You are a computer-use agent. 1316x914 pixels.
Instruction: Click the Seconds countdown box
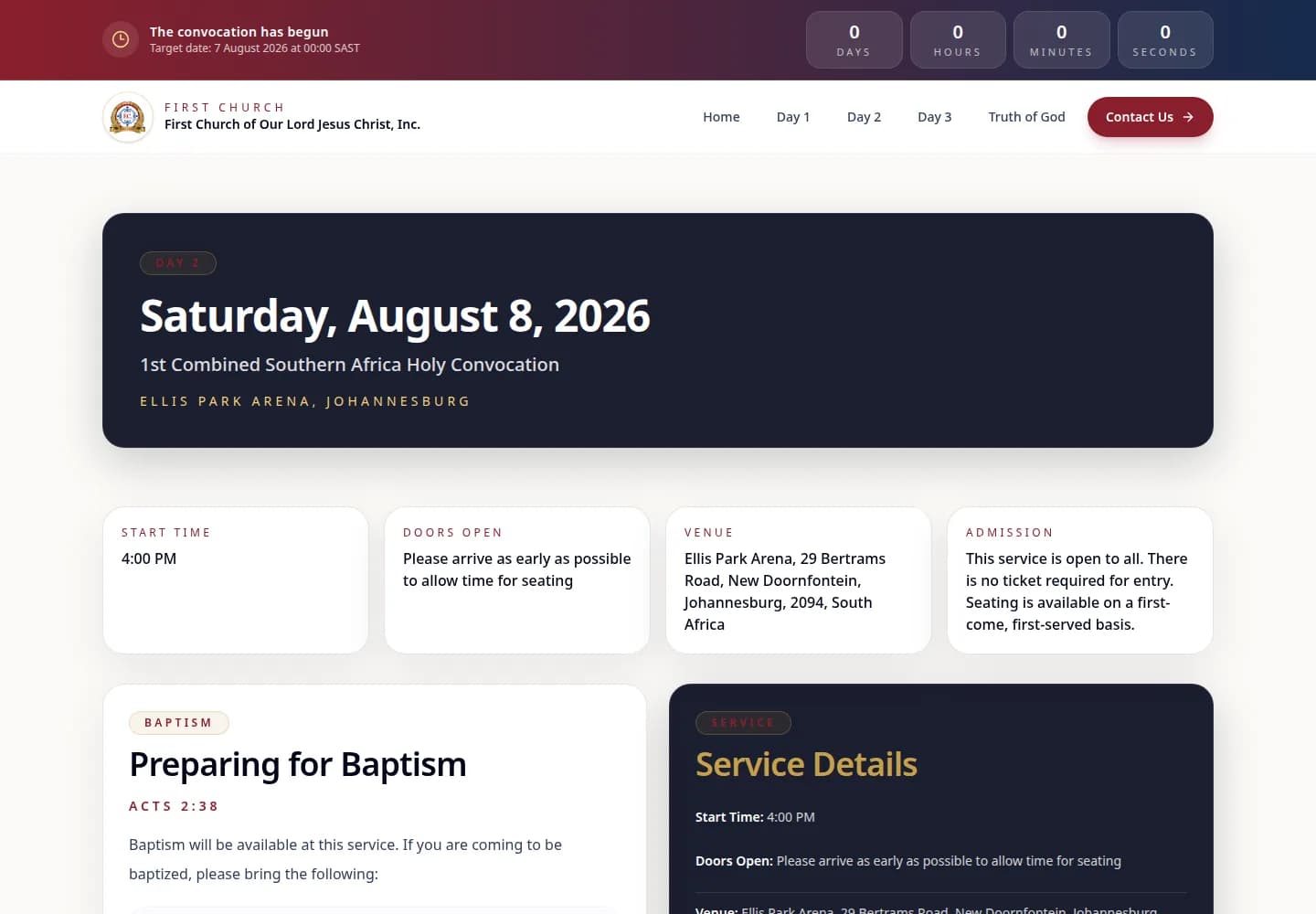coord(1165,39)
